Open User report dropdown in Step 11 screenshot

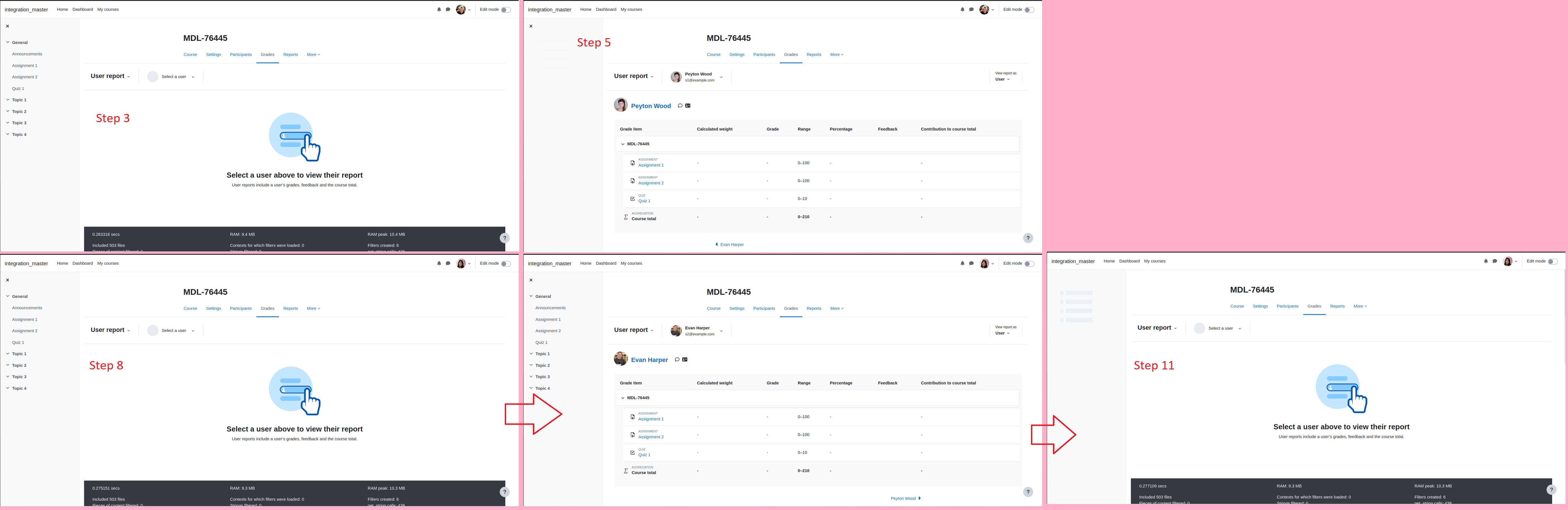click(1157, 328)
